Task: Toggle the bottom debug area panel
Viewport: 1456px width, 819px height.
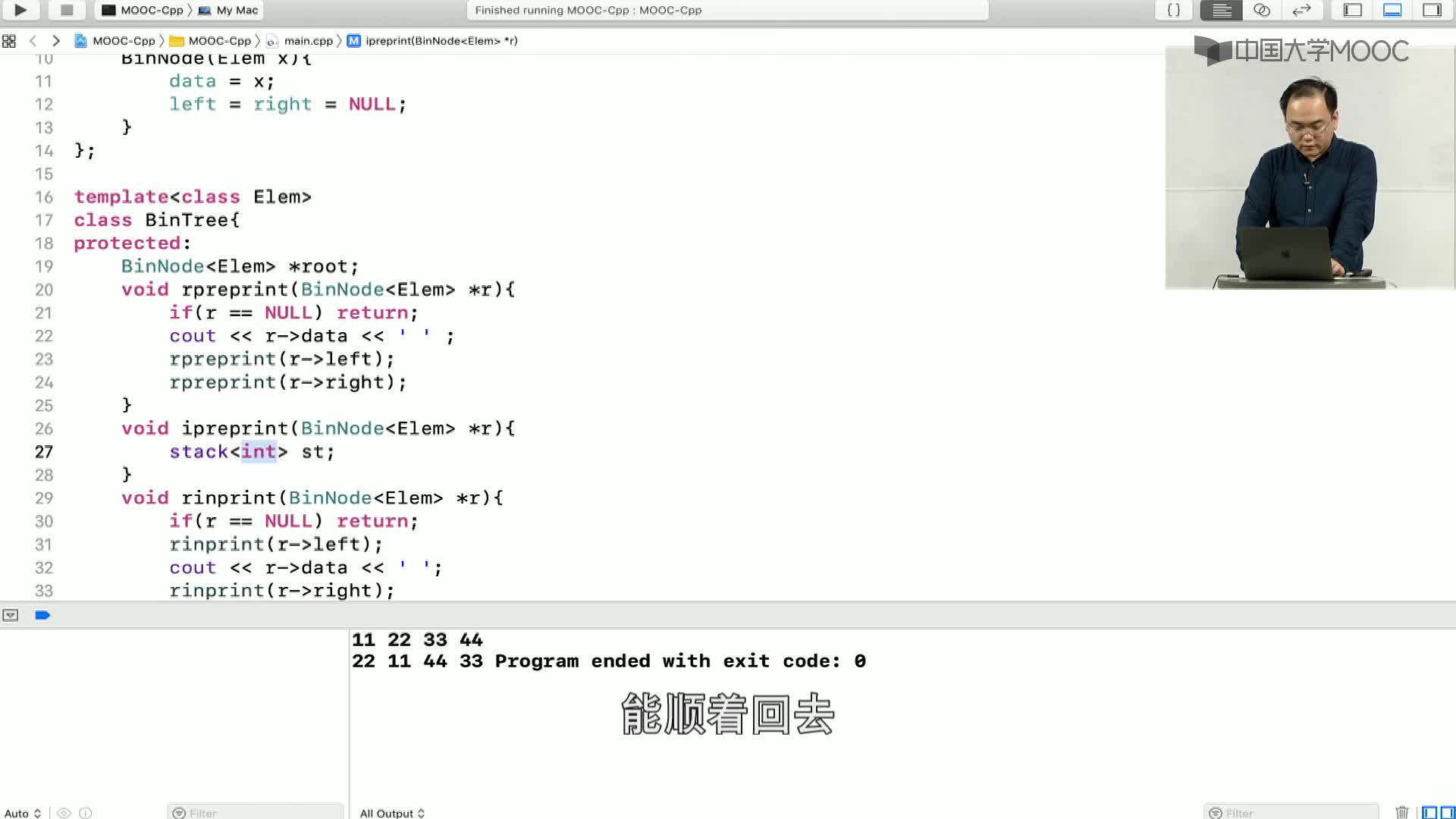Action: 1392,10
